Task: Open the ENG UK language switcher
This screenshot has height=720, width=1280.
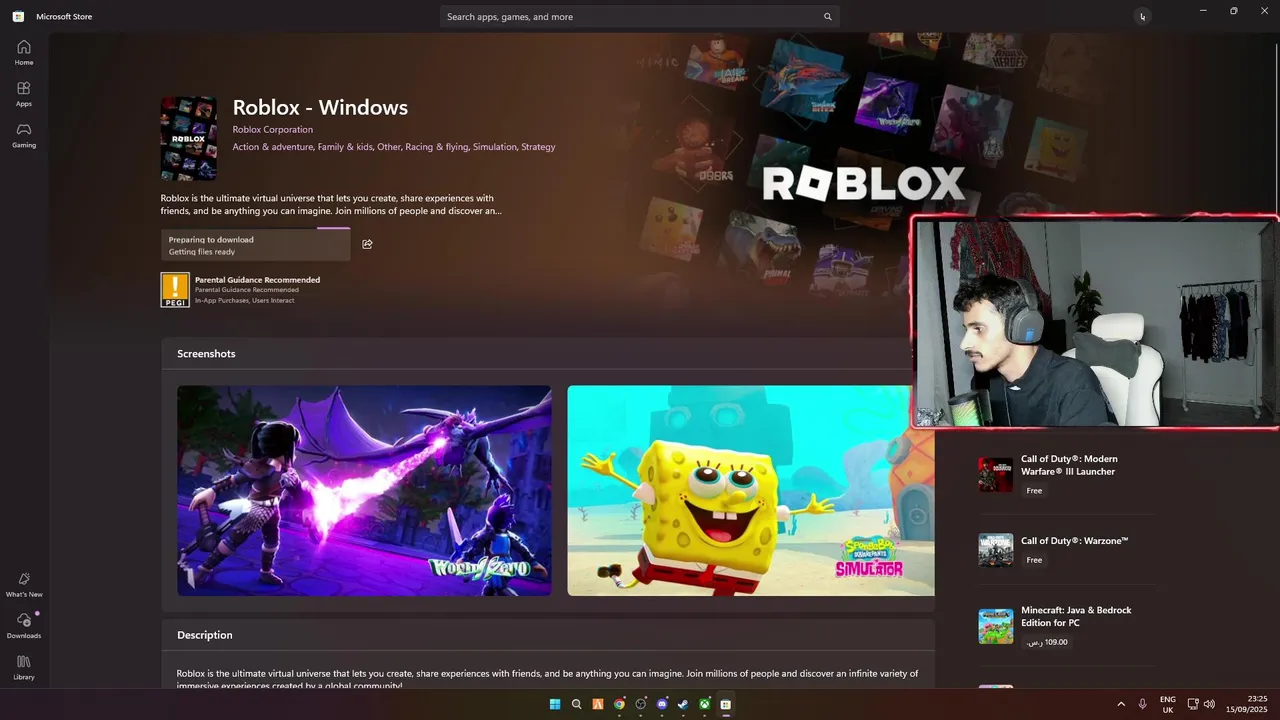Action: point(1168,704)
